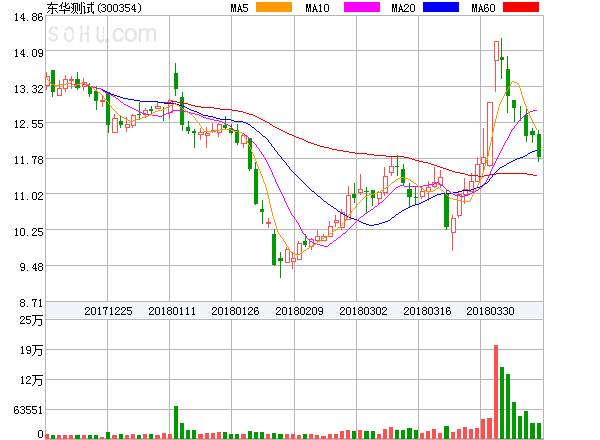Click the 12万 volume axis label
This screenshot has width=600, height=440.
coord(31,380)
